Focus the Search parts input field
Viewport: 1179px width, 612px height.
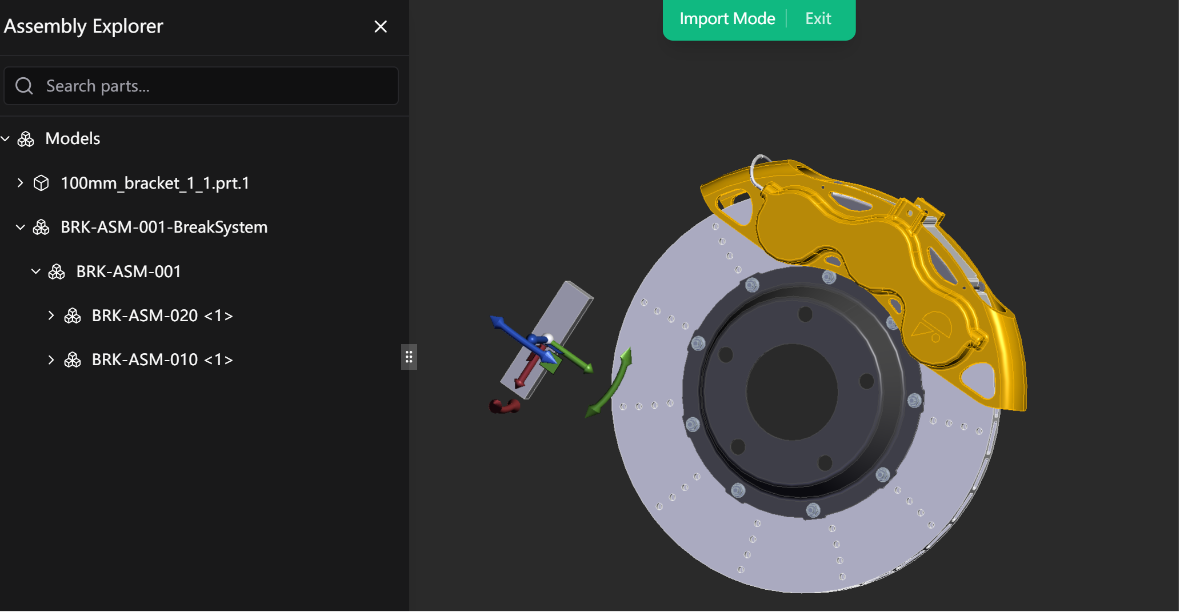pyautogui.click(x=201, y=86)
